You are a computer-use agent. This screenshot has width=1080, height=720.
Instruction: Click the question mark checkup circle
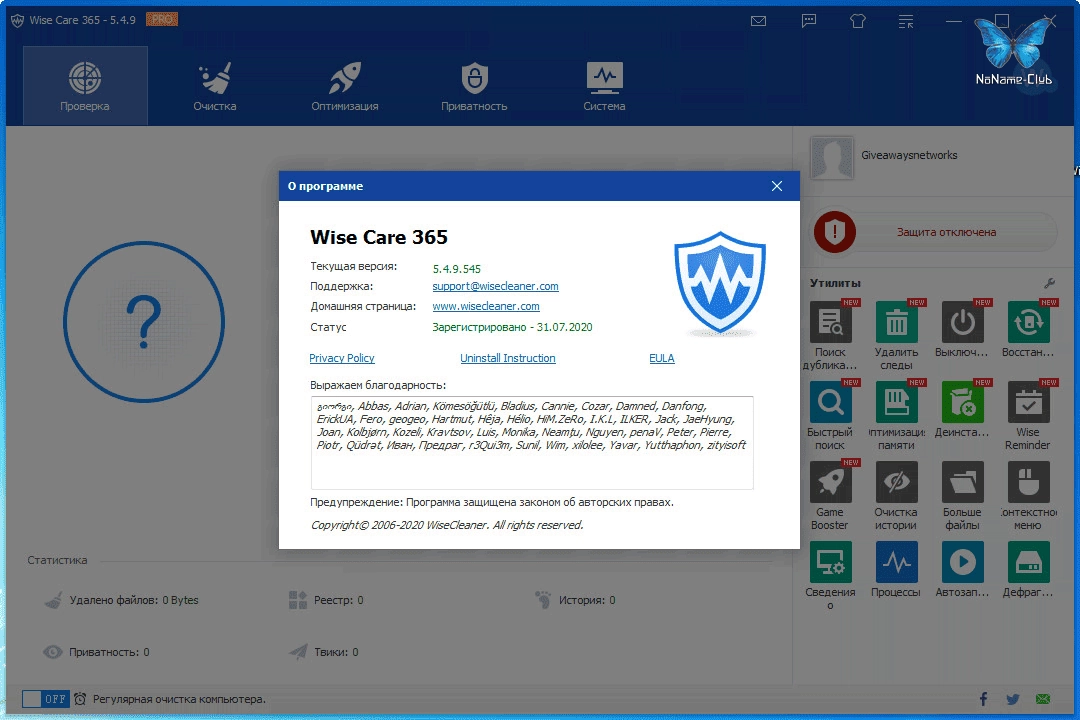pyautogui.click(x=144, y=322)
